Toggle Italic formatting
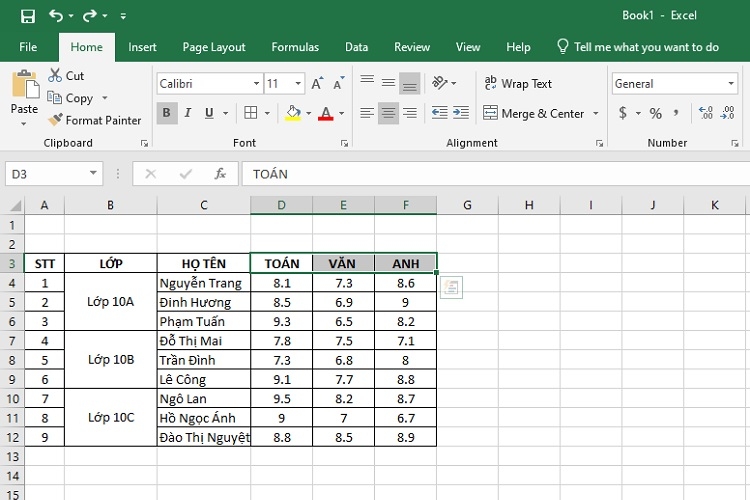750x500 pixels. point(188,113)
